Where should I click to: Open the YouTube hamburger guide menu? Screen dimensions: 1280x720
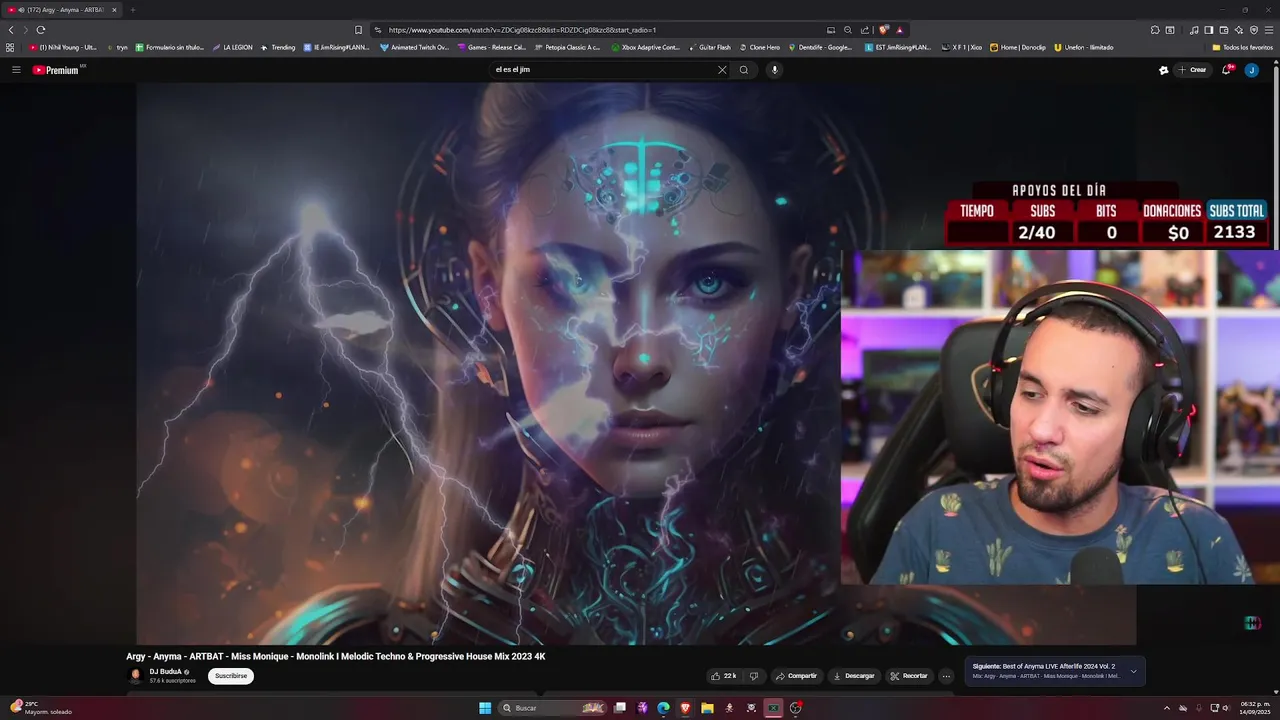tap(16, 70)
